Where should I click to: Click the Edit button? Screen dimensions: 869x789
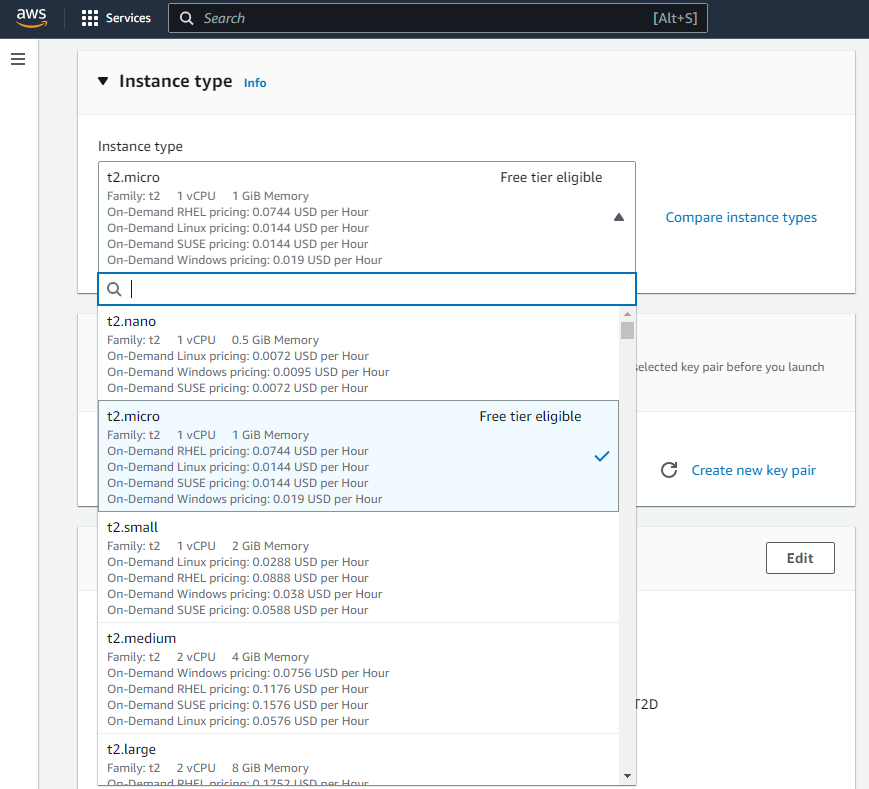click(800, 558)
